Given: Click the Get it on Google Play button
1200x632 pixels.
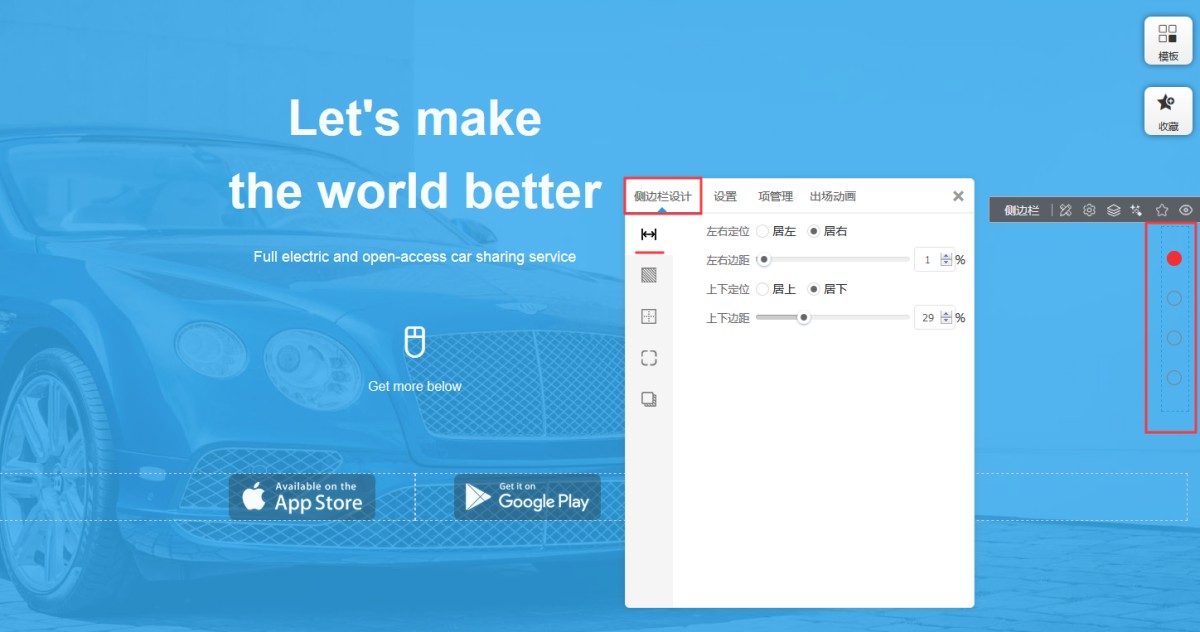Looking at the screenshot, I should coord(527,497).
